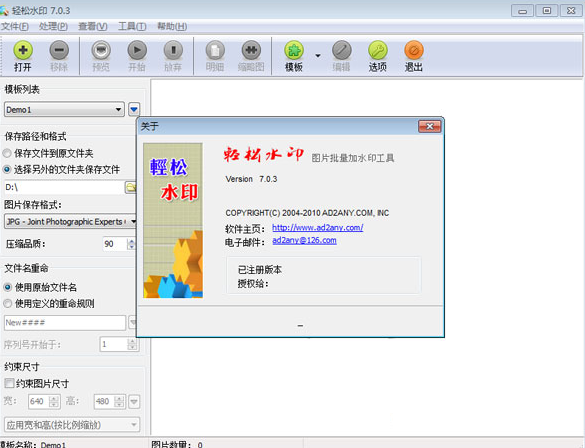Click the Start (开始) play icon
Viewport: 585px width, 448px height.
[x=137, y=50]
